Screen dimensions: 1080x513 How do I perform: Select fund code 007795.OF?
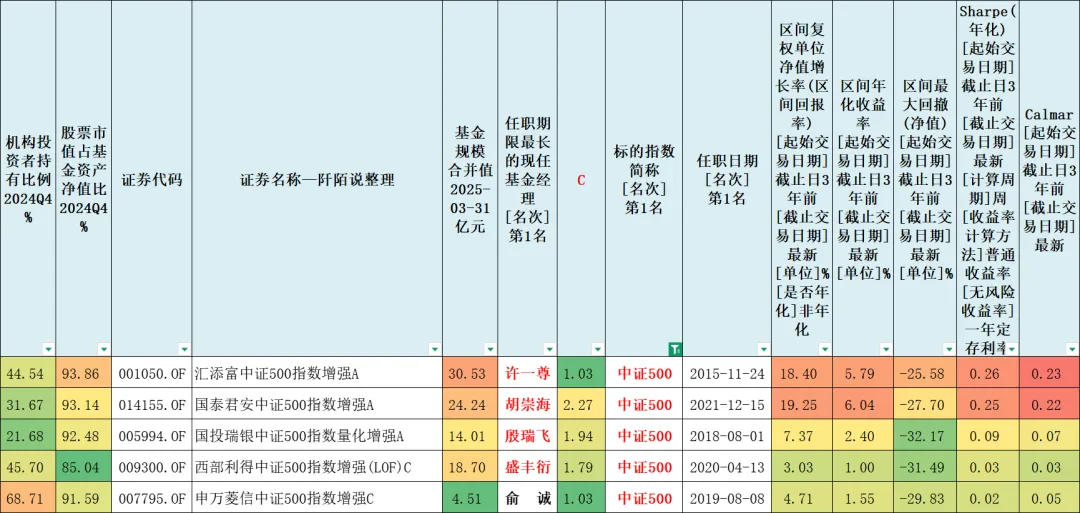point(152,499)
